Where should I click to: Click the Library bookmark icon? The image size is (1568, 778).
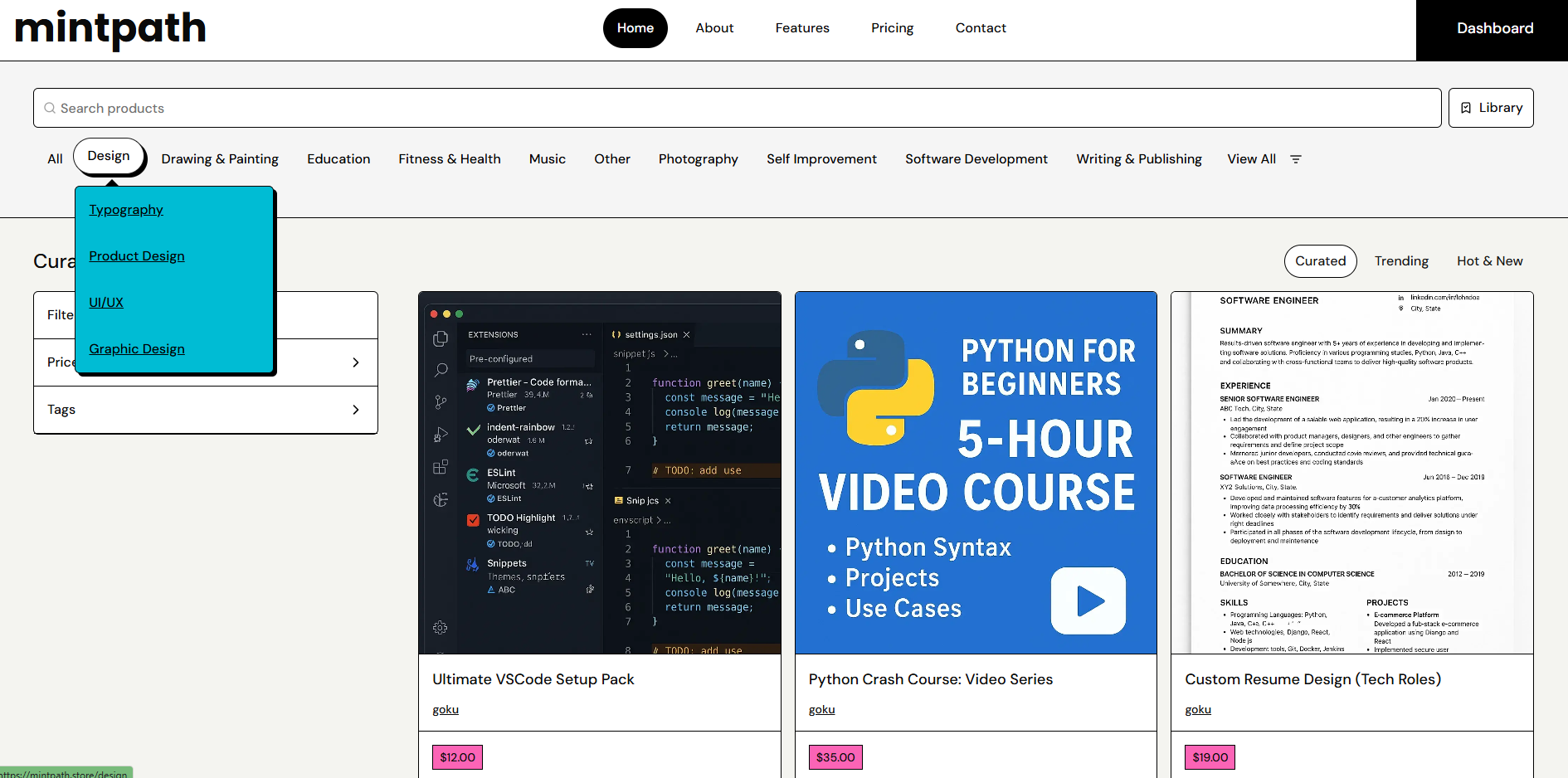point(1466,108)
